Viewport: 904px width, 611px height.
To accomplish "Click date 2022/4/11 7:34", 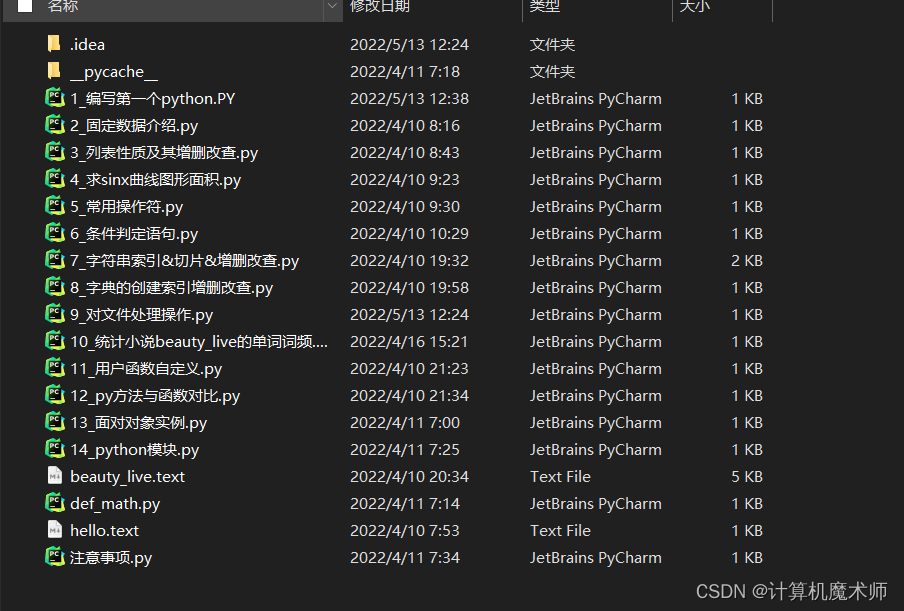I will point(405,557).
